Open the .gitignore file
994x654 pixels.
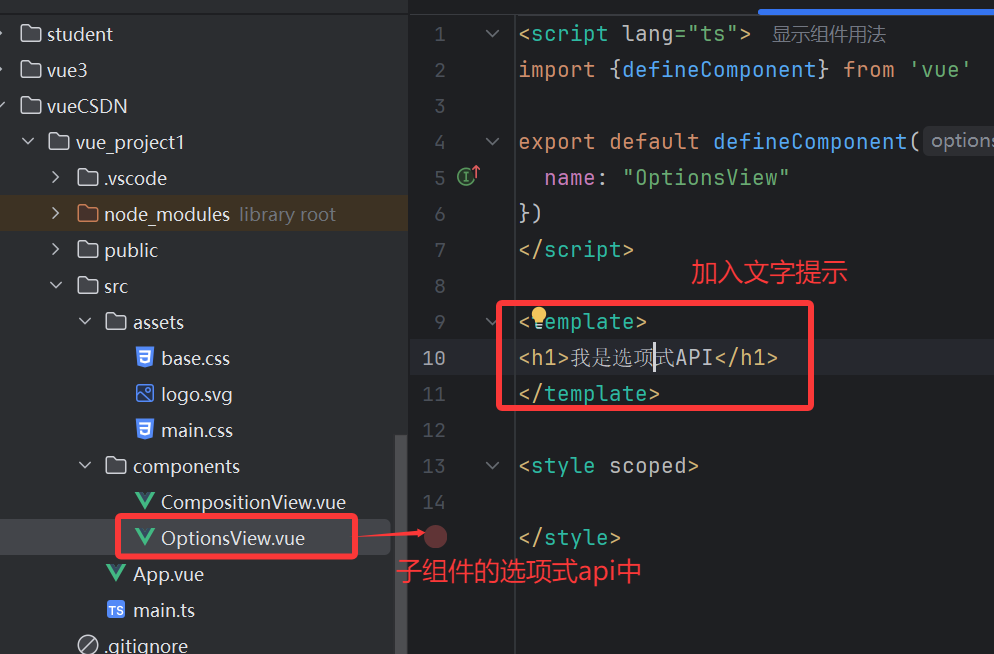click(146, 645)
